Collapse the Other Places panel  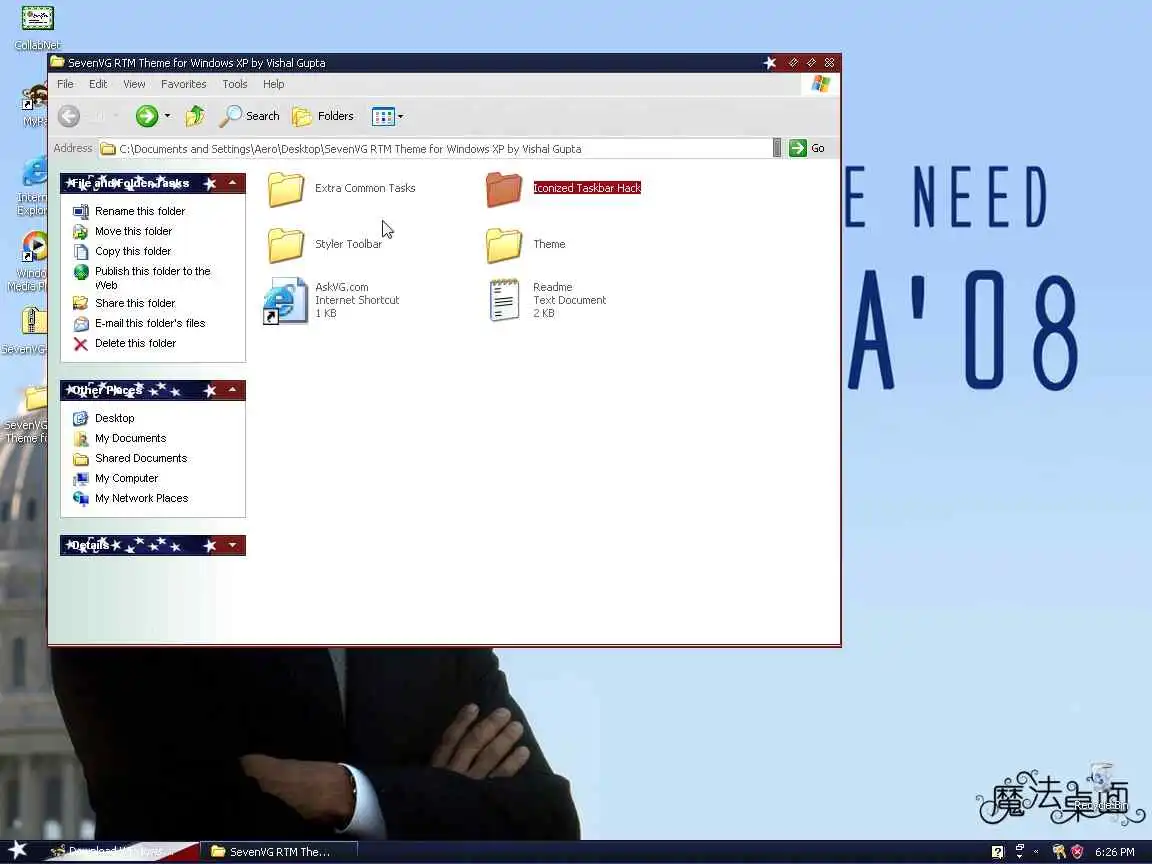tap(232, 389)
